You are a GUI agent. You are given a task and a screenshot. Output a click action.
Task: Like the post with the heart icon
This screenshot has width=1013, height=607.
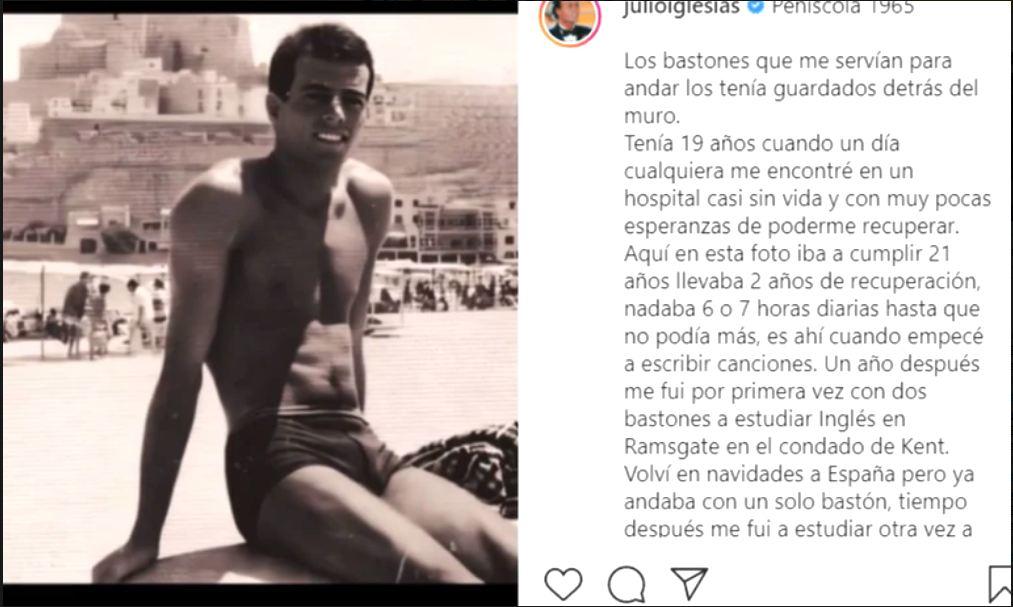tap(563, 583)
